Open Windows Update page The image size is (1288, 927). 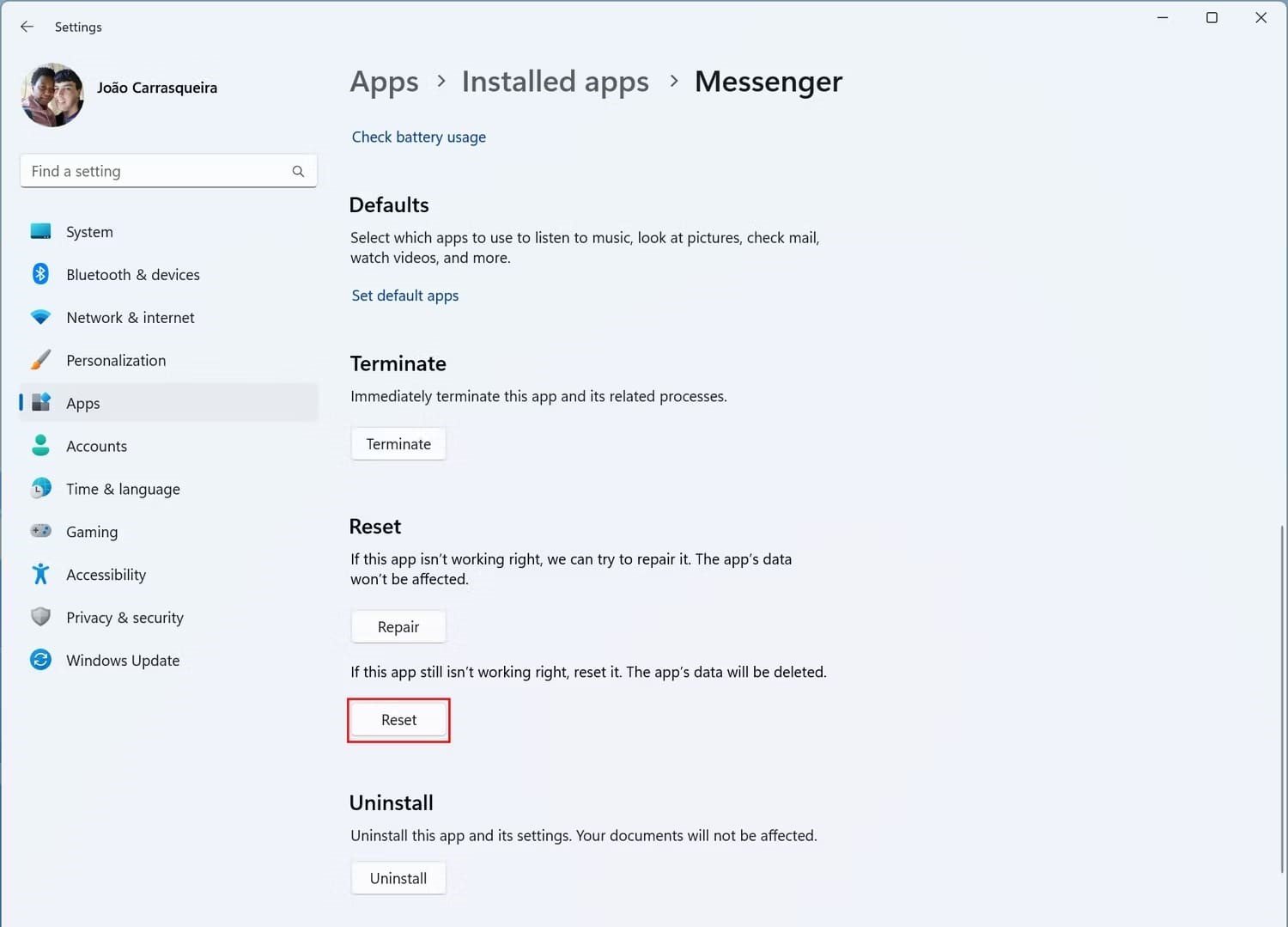(x=168, y=661)
